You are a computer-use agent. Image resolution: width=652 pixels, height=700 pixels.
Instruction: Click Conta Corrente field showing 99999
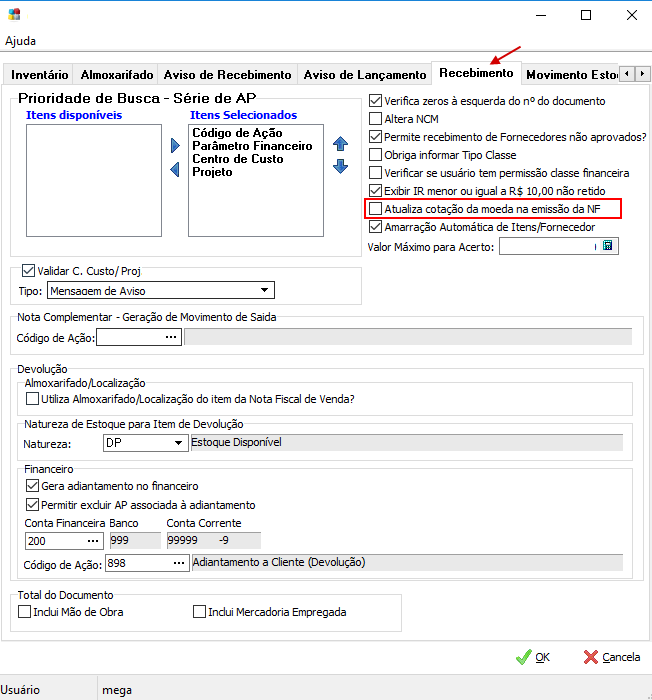tap(213, 541)
